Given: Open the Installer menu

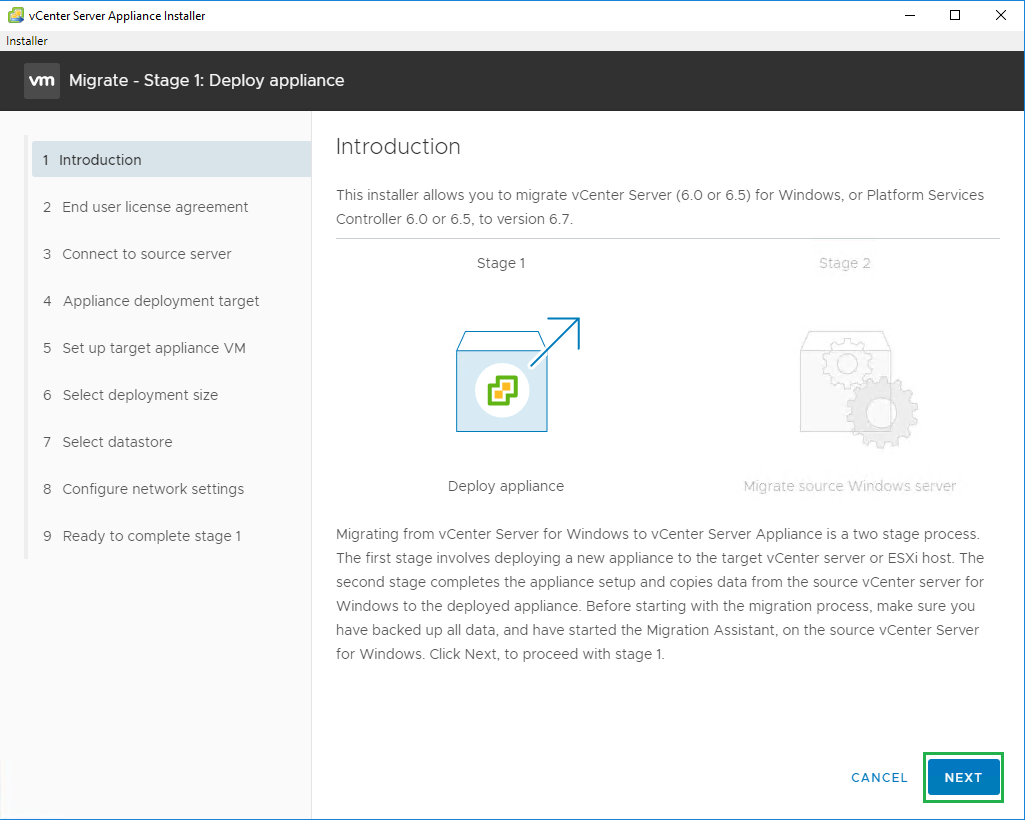Looking at the screenshot, I should [27, 41].
